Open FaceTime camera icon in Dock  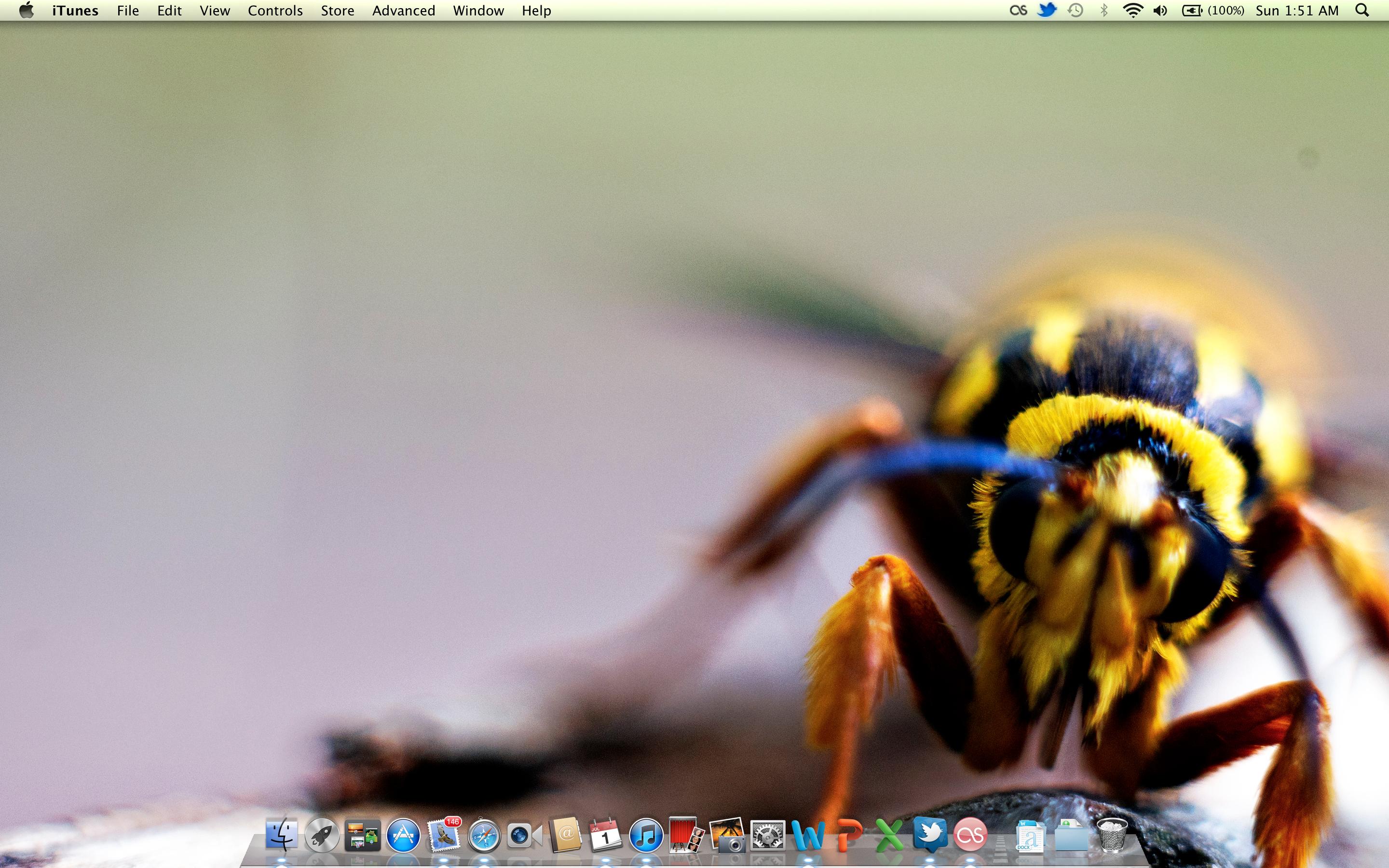[x=525, y=835]
